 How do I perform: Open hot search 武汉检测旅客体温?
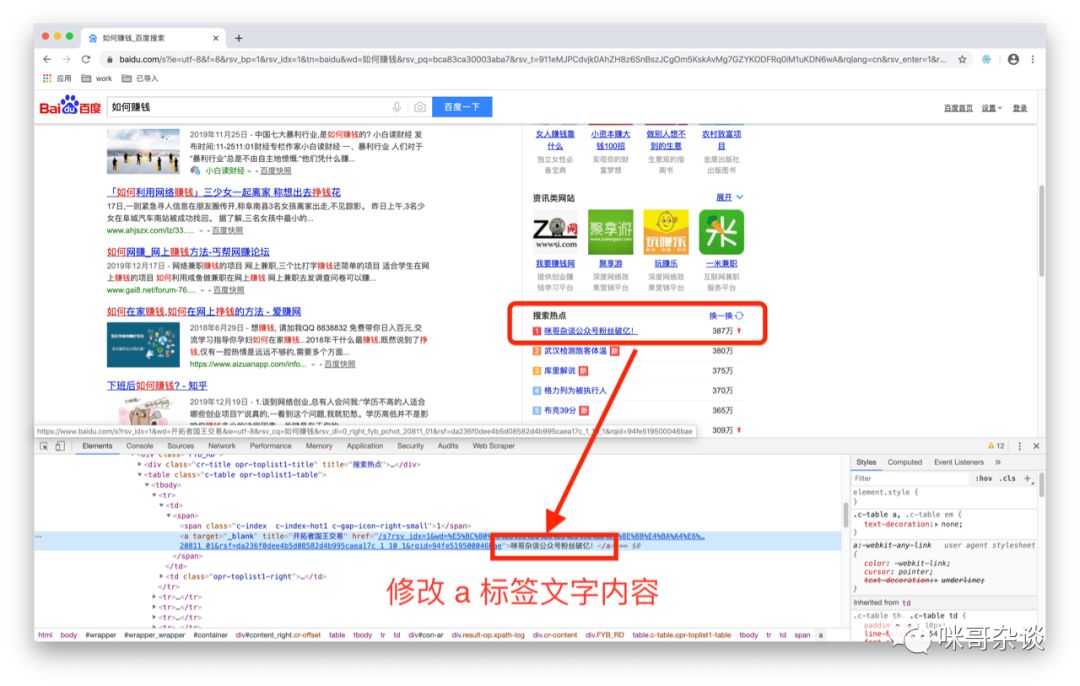575,351
